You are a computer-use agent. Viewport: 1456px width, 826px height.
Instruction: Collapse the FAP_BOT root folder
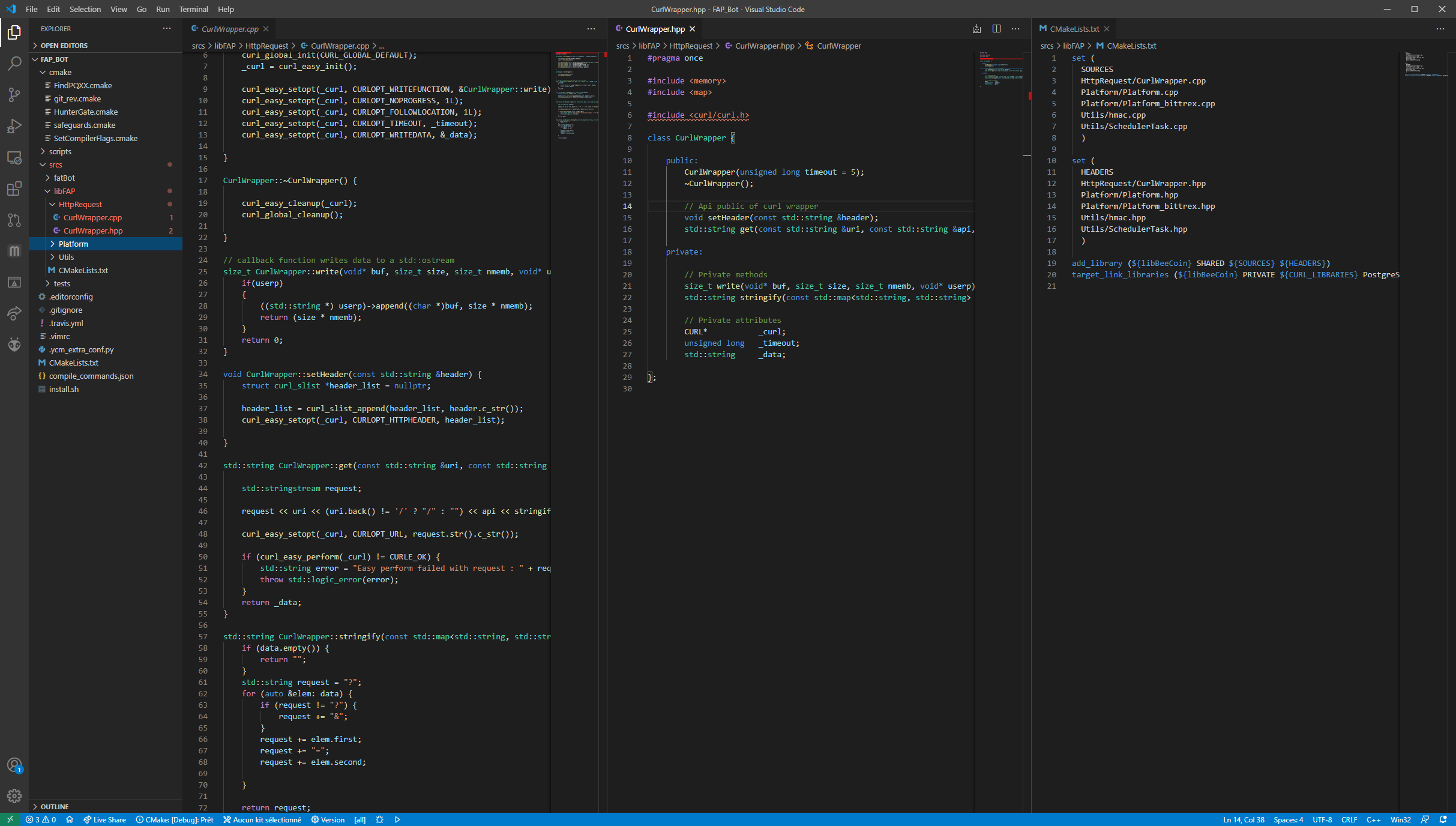106,59
